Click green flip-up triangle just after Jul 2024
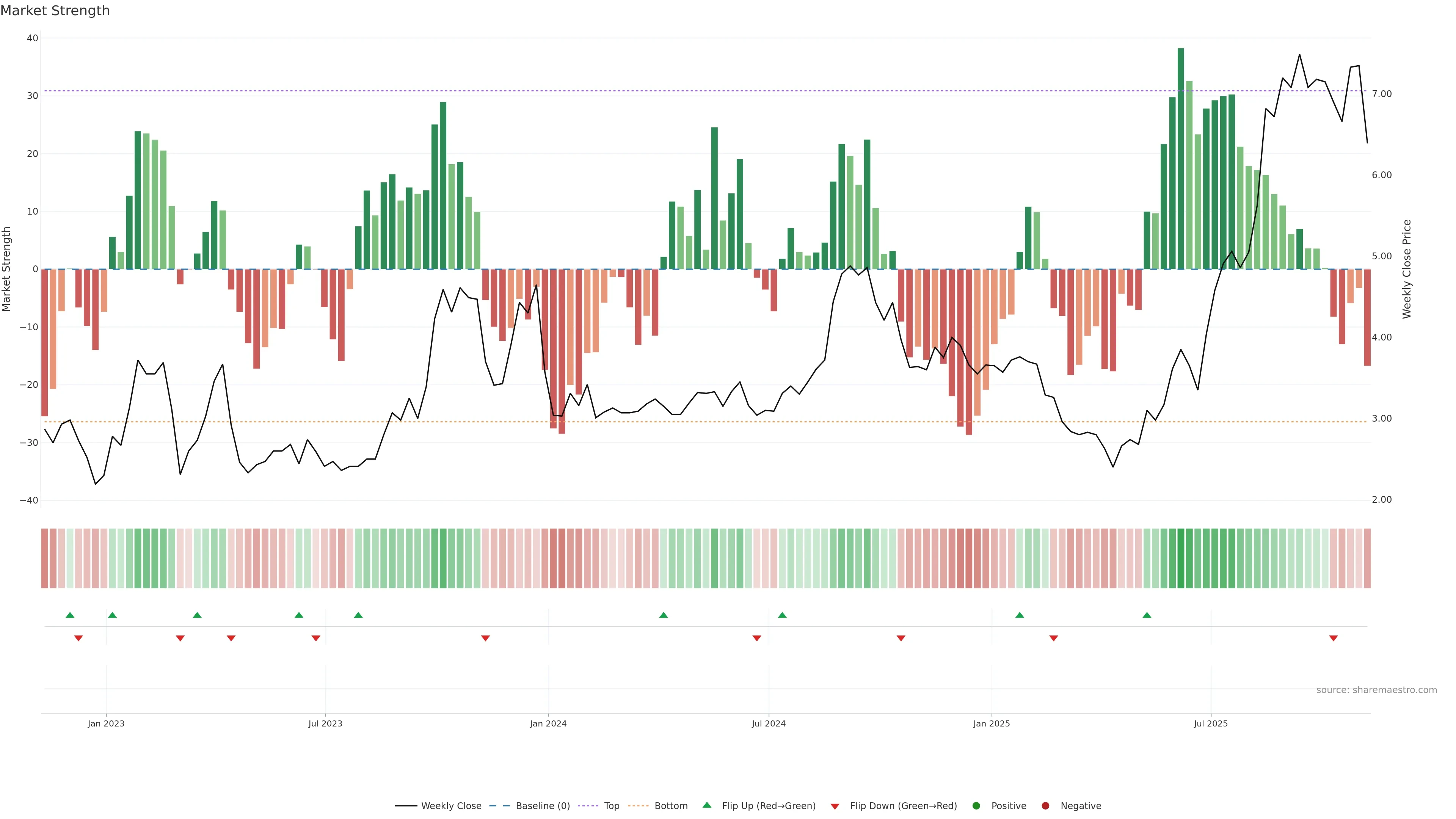This screenshot has width=1456, height=819. click(x=782, y=615)
